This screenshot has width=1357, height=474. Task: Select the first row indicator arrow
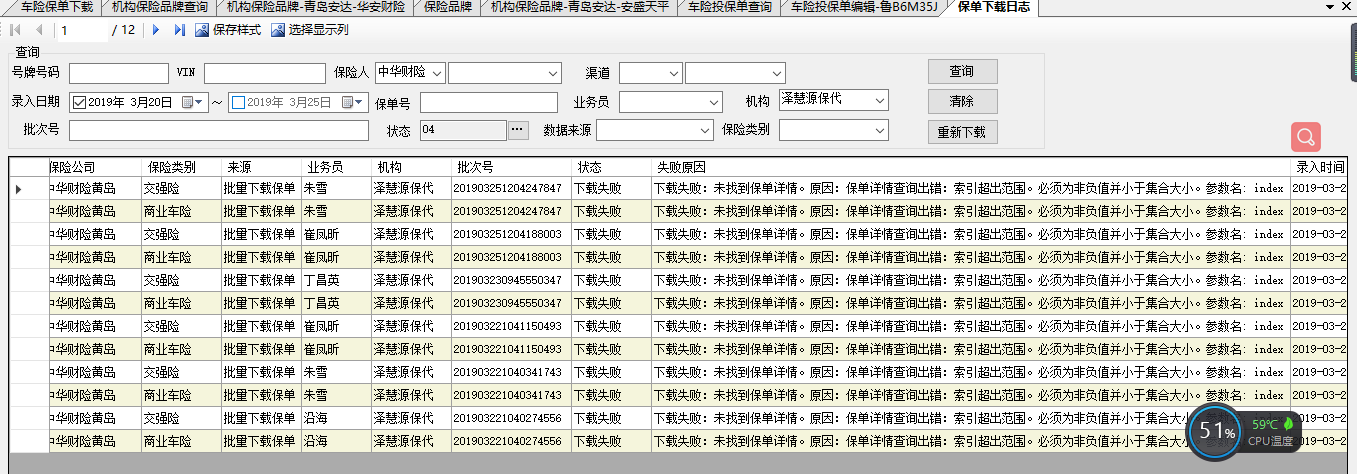pos(18,188)
